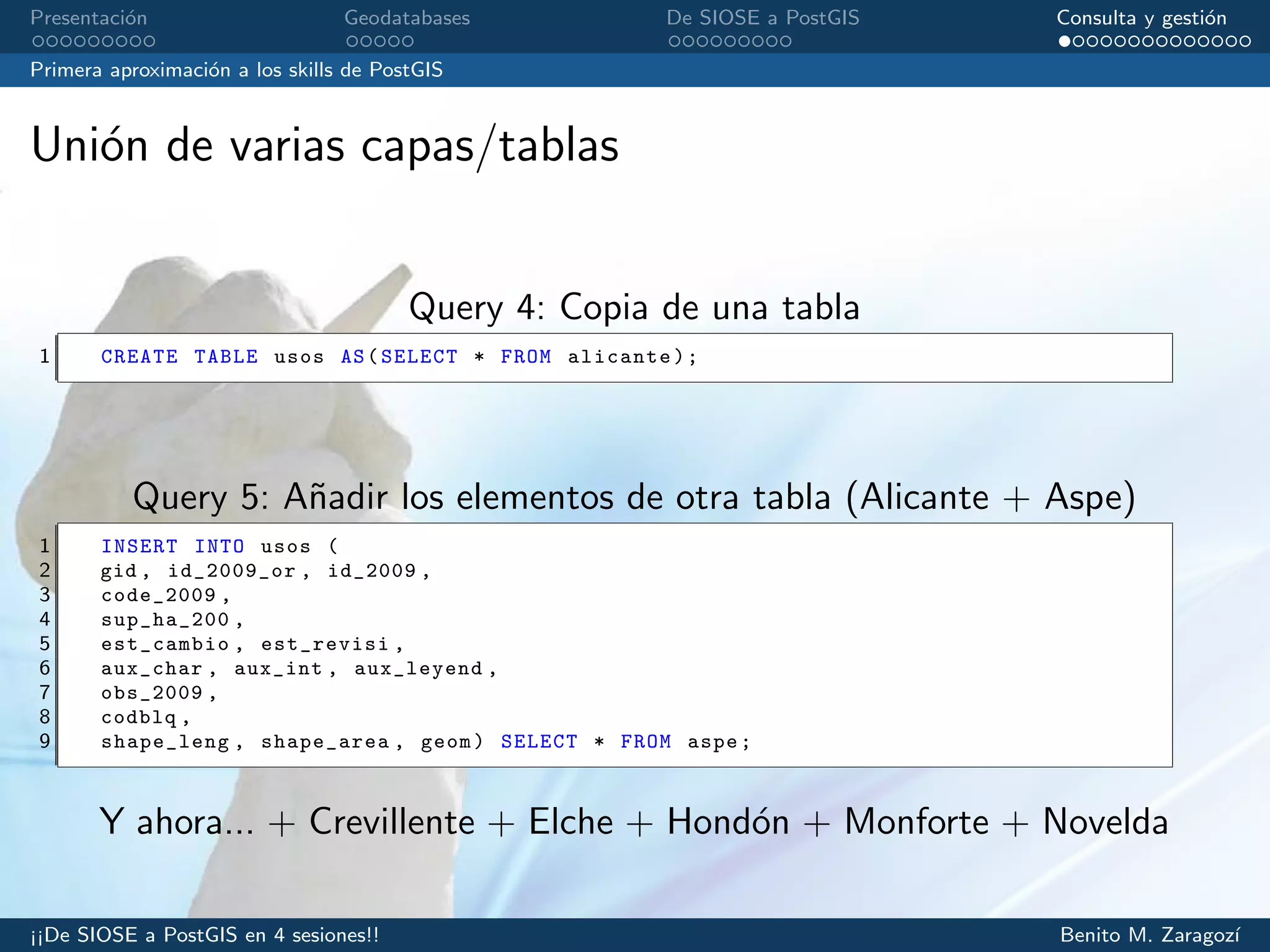Click the code_2009 column name
The image size is (1270, 952).
[159, 596]
